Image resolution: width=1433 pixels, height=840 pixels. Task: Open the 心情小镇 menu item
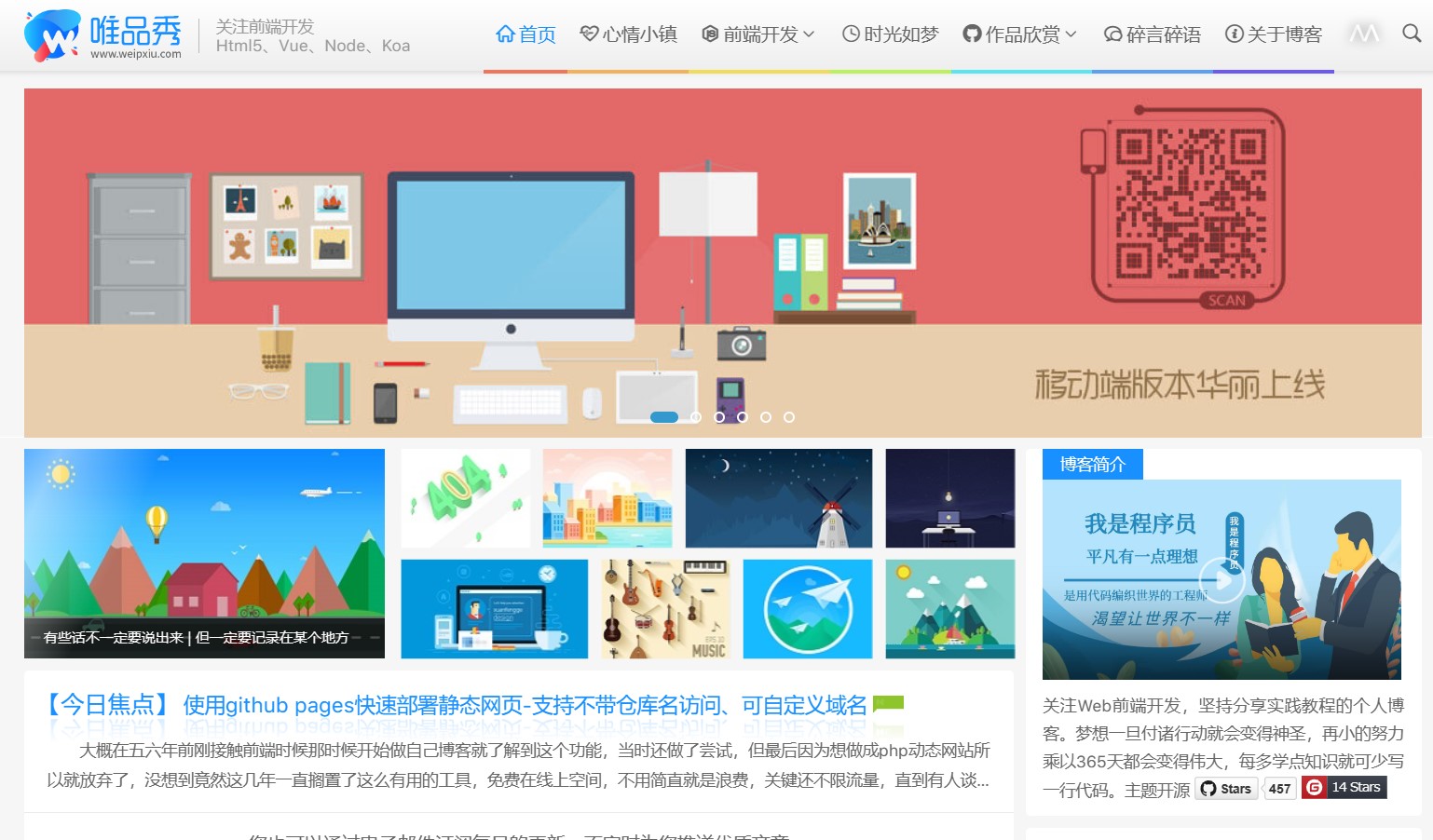click(x=640, y=33)
